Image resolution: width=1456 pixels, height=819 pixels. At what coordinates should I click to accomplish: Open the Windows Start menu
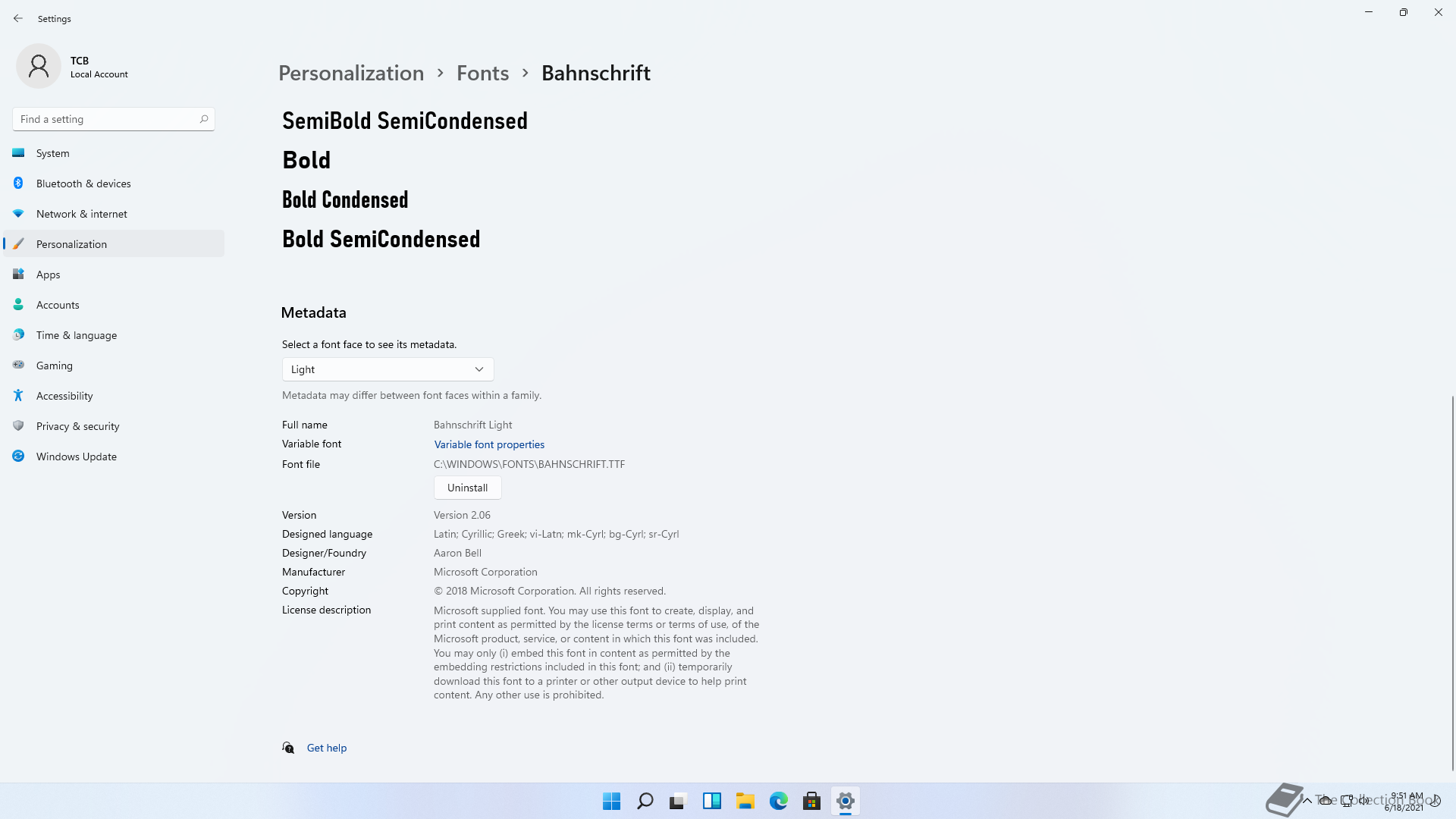click(x=611, y=801)
